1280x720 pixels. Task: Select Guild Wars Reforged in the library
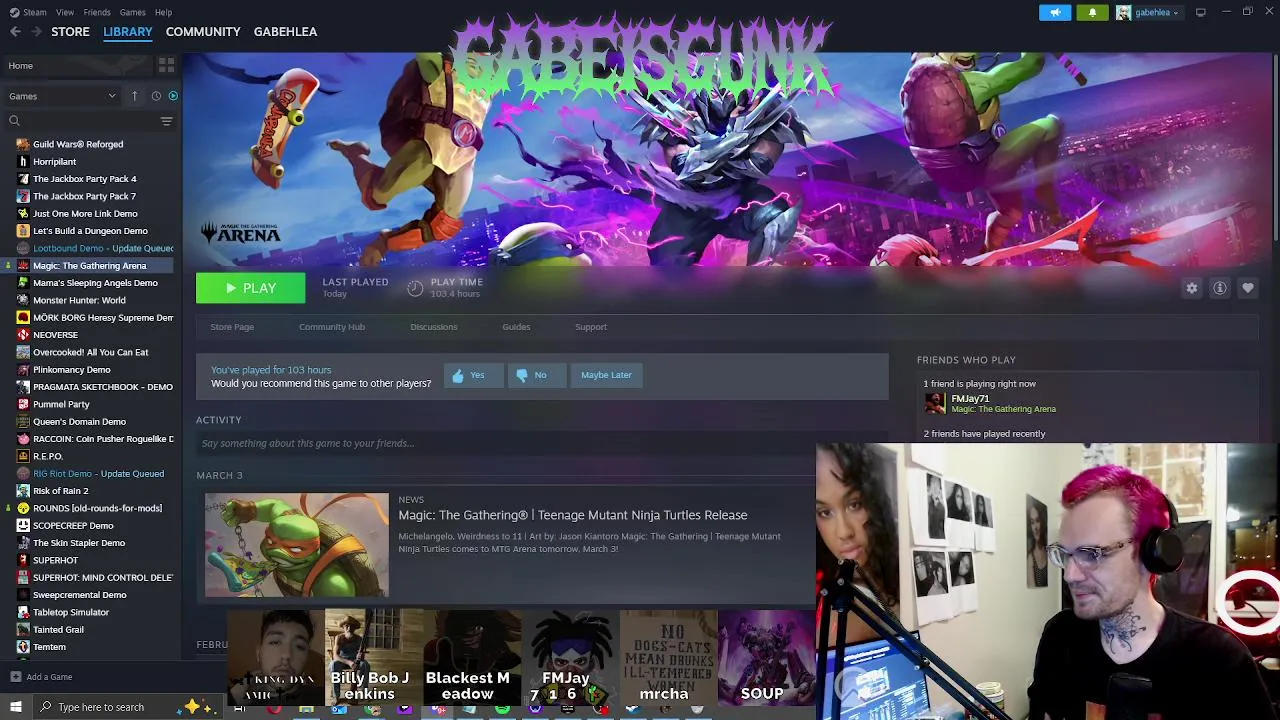pyautogui.click(x=78, y=144)
